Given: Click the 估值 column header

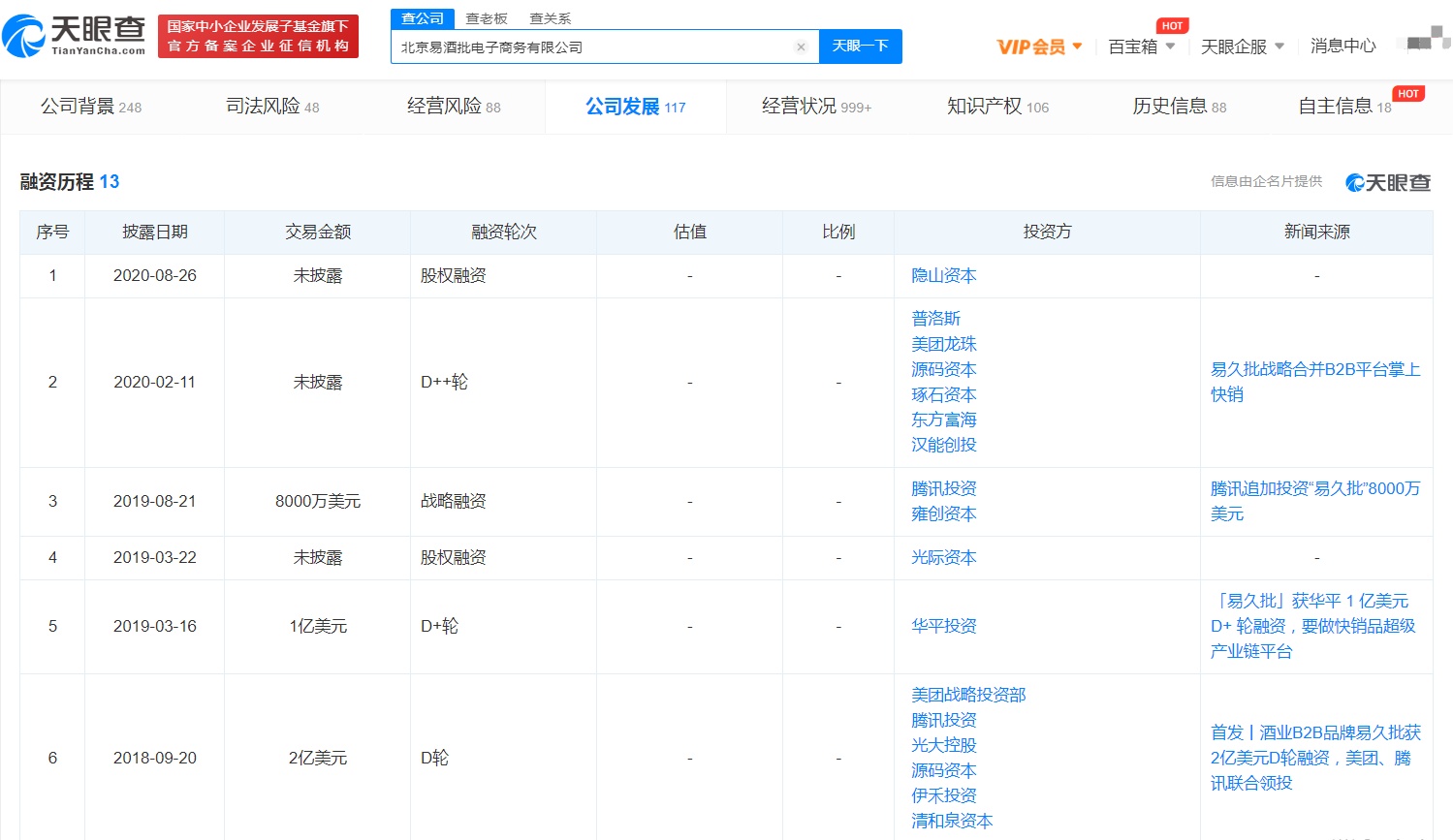Looking at the screenshot, I should 690,233.
